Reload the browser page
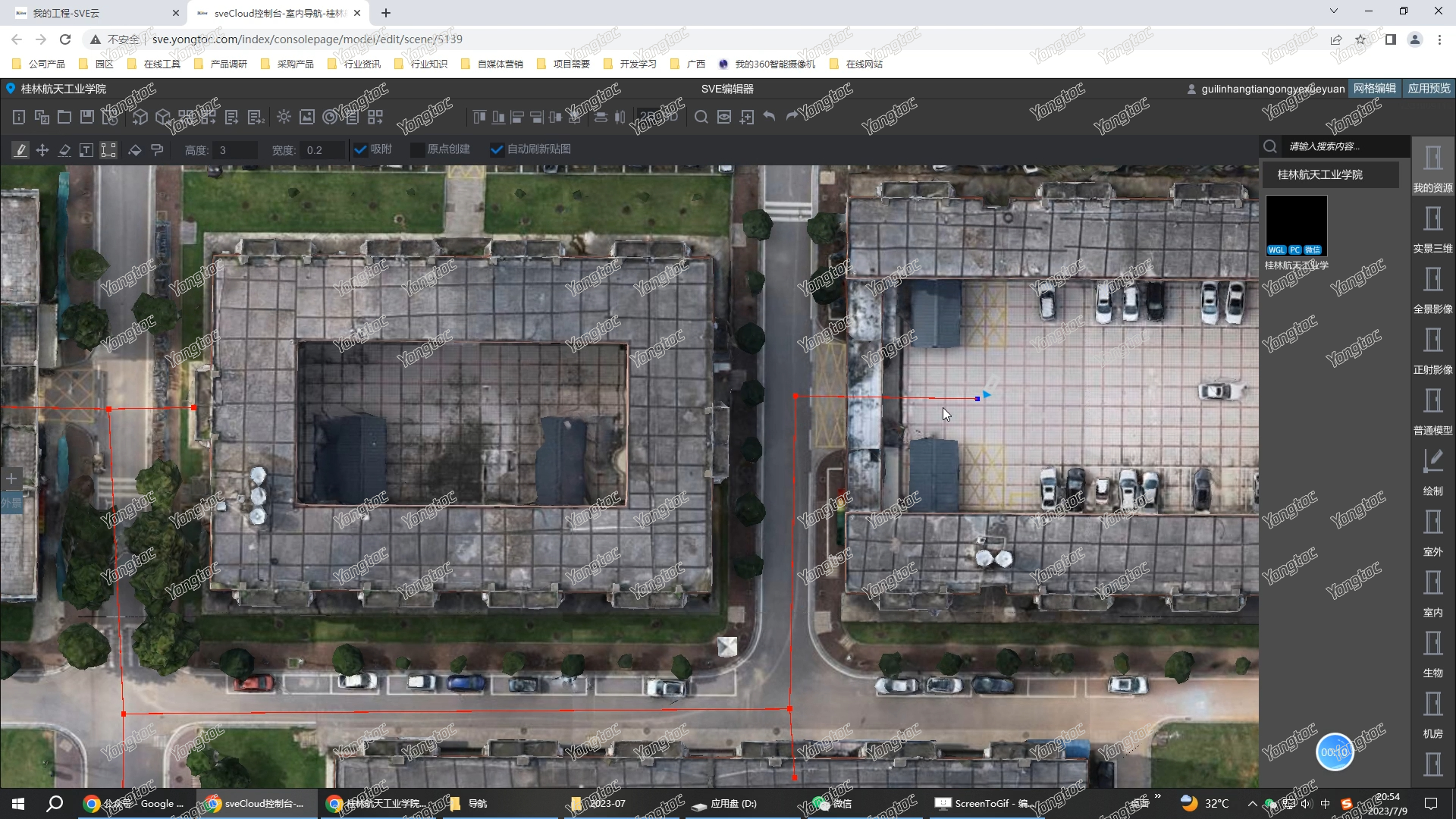This screenshot has width=1456, height=819. (x=65, y=39)
